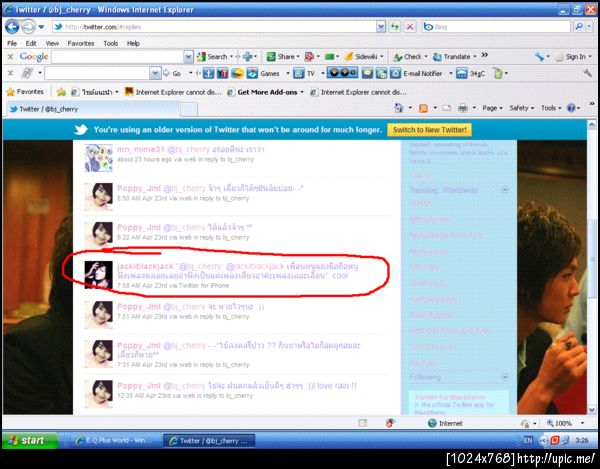Click the YouTube icon in toolbar

[x=223, y=73]
